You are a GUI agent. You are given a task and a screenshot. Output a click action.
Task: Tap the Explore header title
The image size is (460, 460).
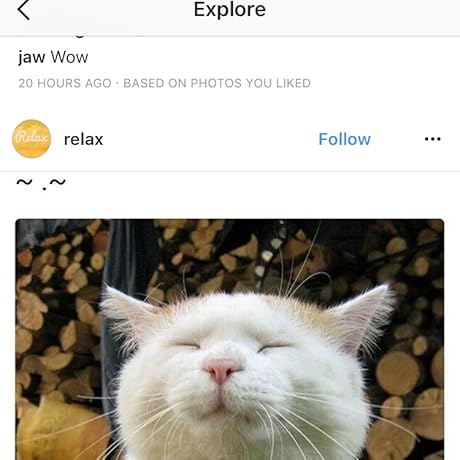pyautogui.click(x=230, y=9)
